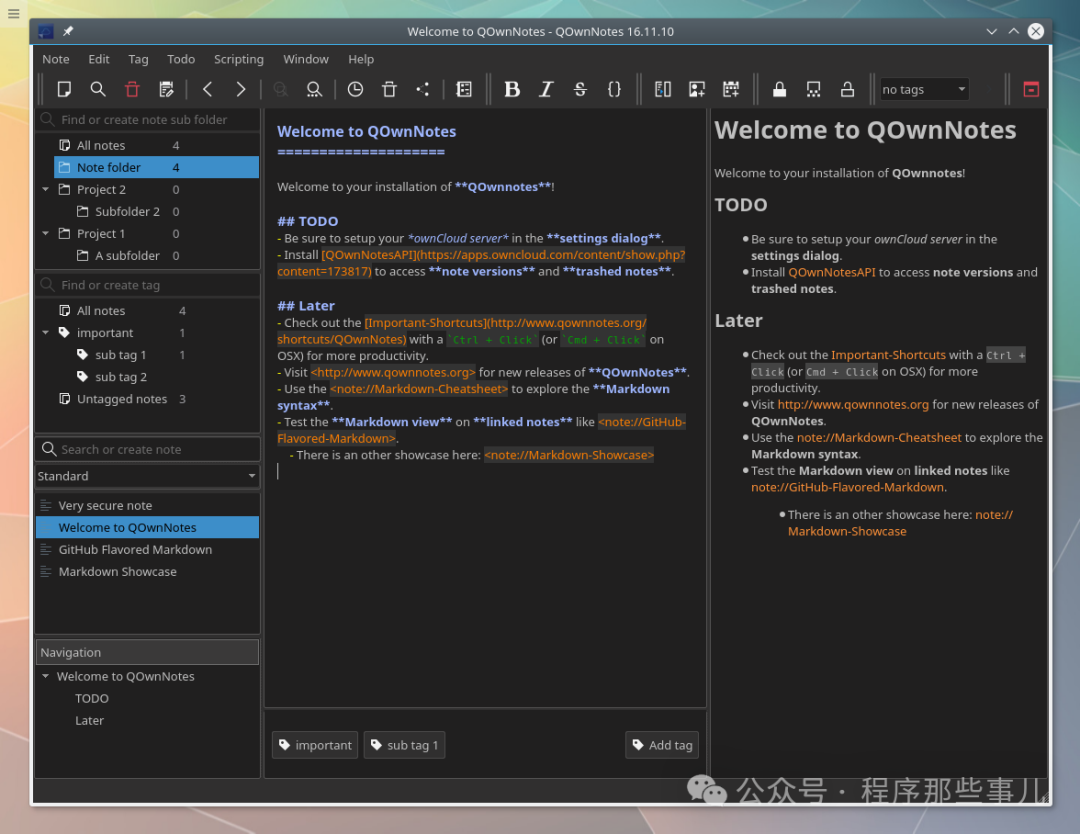Screen dimensions: 1080x834
Task: Go back in note history
Action: 207,89
